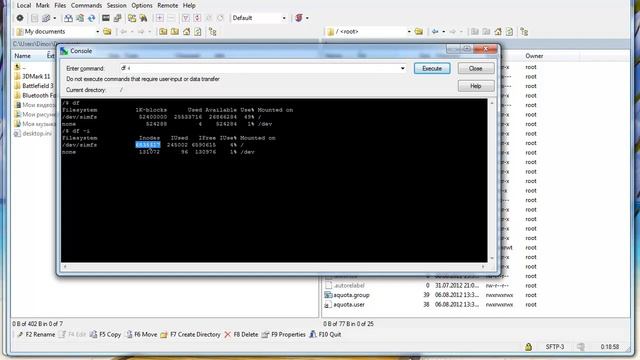This screenshot has height=360, width=640.
Task: Open the Files menu
Action: pos(60,5)
